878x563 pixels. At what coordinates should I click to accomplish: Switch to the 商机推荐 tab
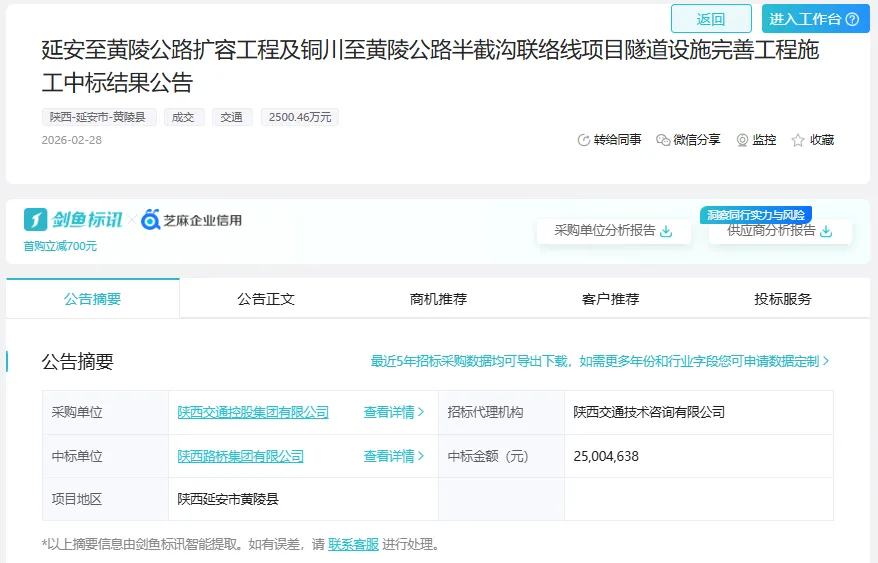point(438,299)
